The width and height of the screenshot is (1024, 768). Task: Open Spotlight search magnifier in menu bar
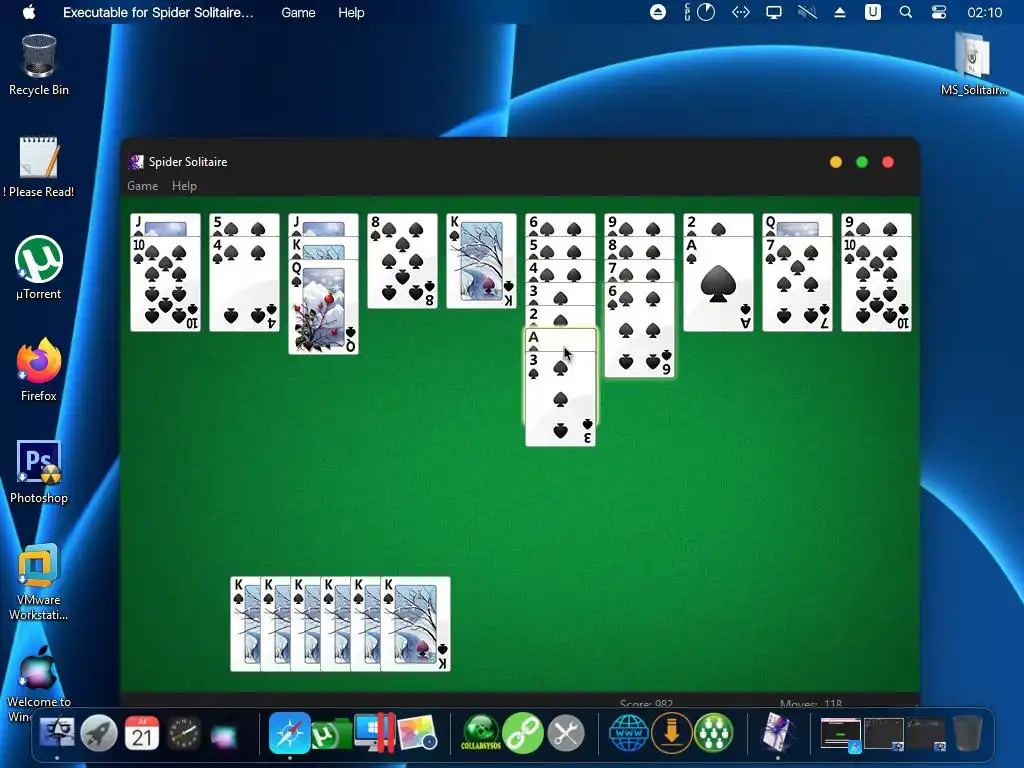coord(905,12)
